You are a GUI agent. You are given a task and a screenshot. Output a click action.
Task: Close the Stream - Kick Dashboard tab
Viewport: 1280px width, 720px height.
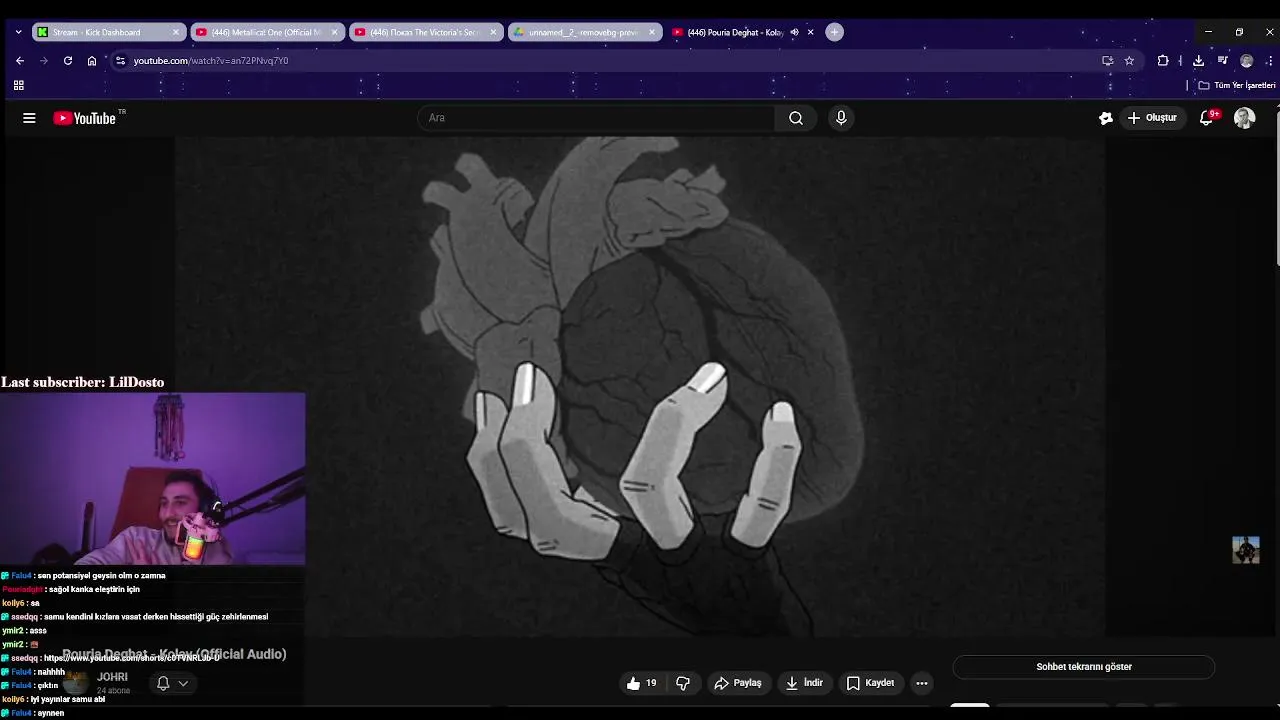click(x=176, y=32)
